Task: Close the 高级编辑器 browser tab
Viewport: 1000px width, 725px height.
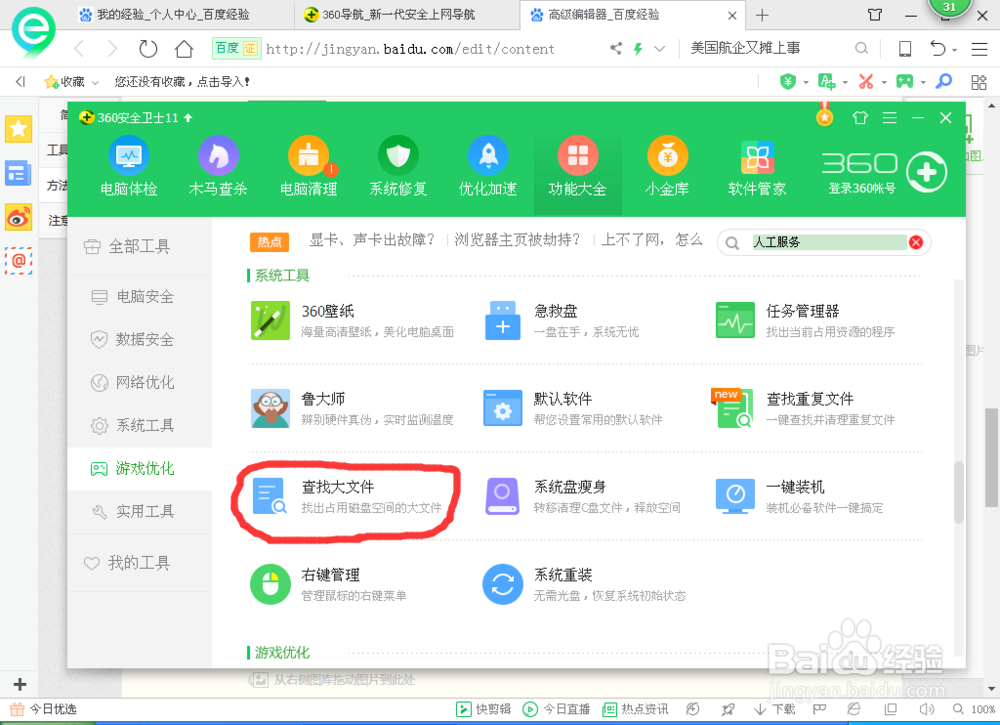Action: (732, 15)
